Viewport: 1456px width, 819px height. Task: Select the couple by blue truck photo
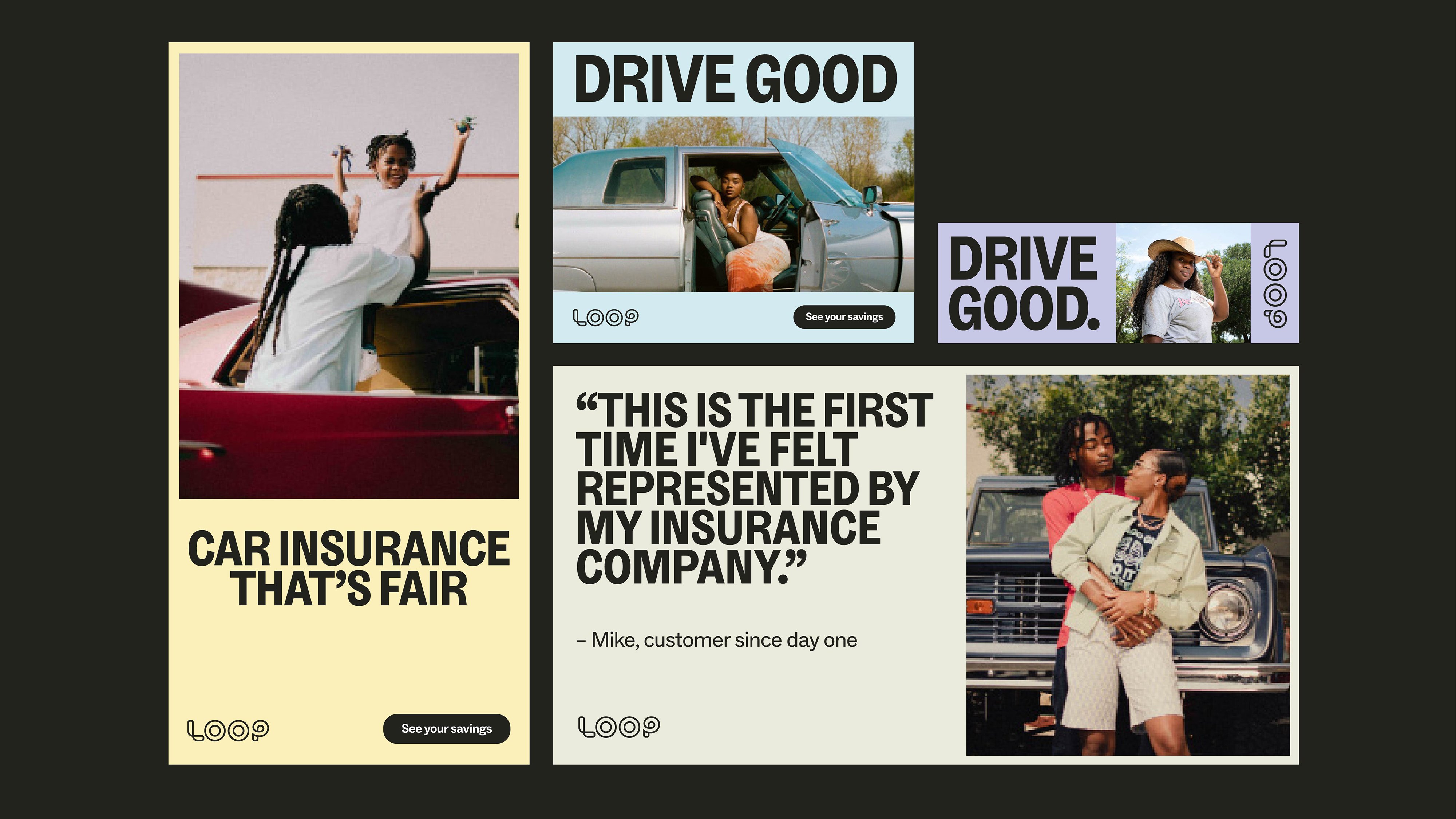point(1128,565)
